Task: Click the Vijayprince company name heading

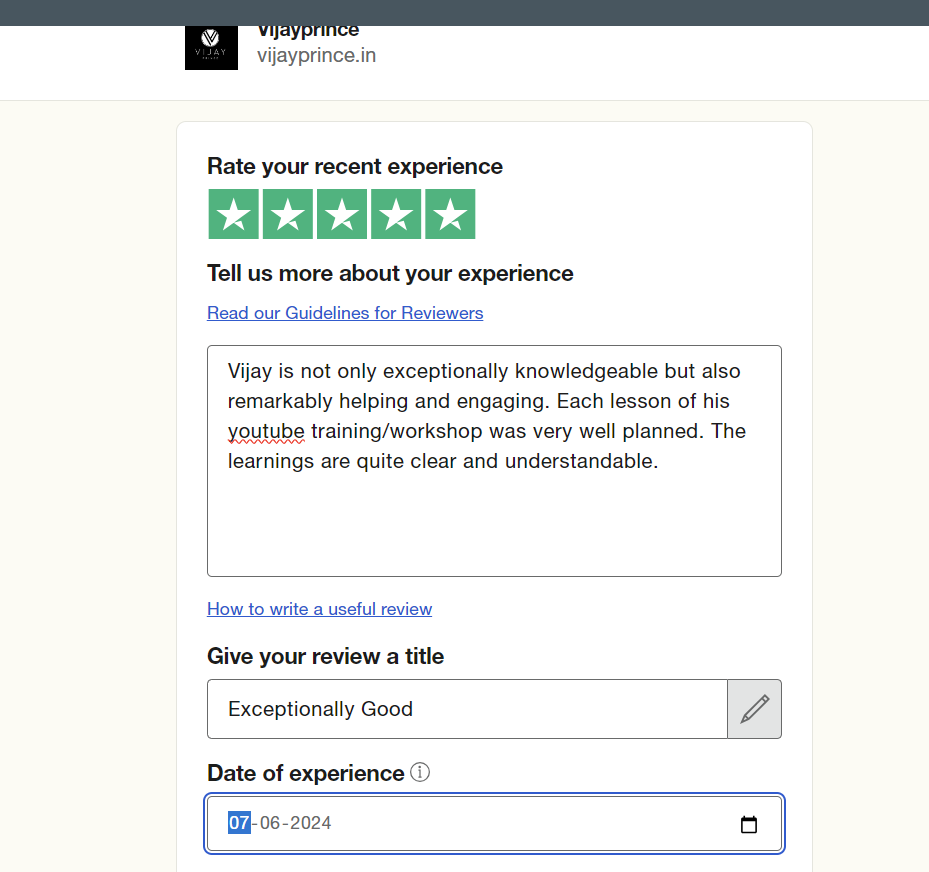Action: (308, 31)
